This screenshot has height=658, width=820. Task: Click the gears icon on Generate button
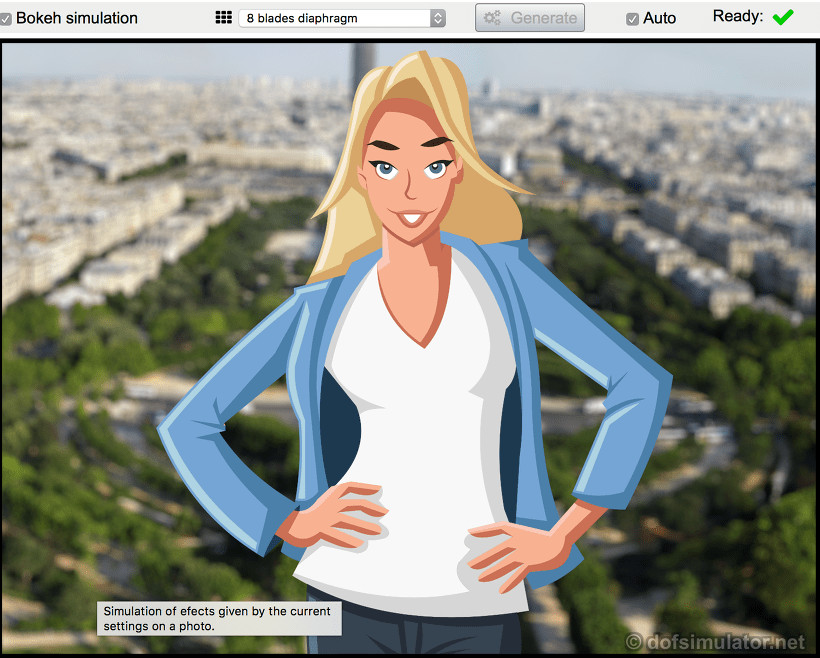(492, 18)
